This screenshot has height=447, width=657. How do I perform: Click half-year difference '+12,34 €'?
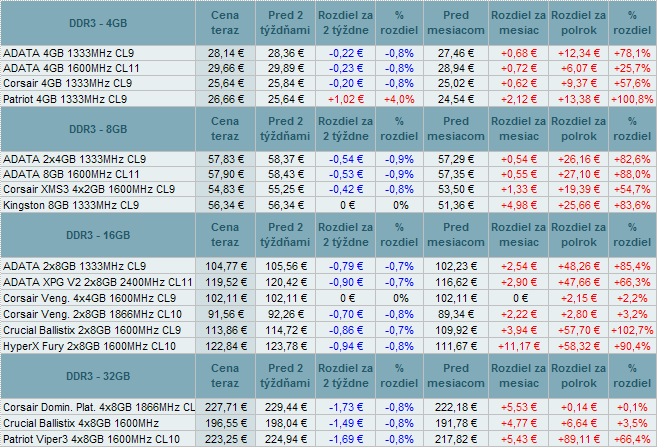[x=578, y=53]
